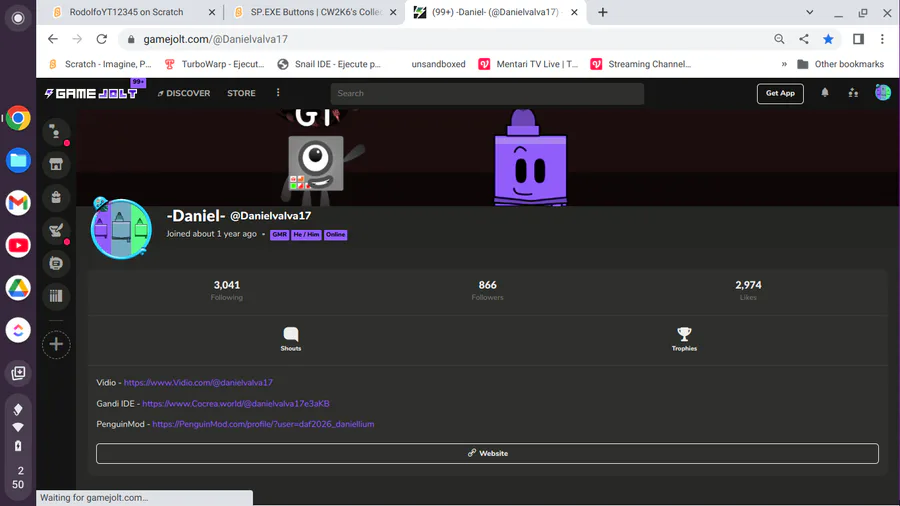Open the Cocrea.world Gandi IDE link
The width and height of the screenshot is (900, 506).
(x=236, y=404)
